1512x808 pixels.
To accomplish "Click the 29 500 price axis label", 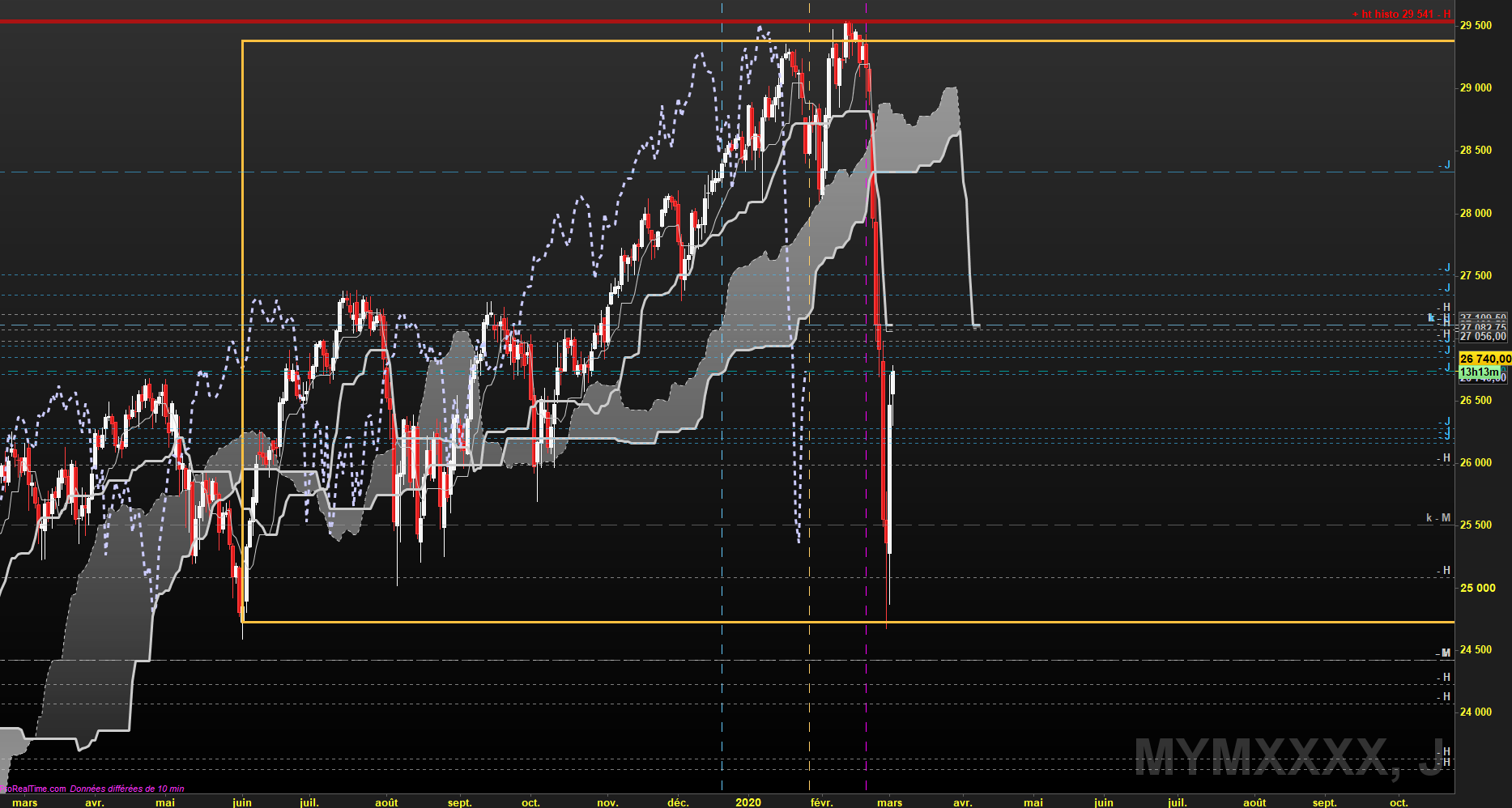I will click(x=1476, y=26).
